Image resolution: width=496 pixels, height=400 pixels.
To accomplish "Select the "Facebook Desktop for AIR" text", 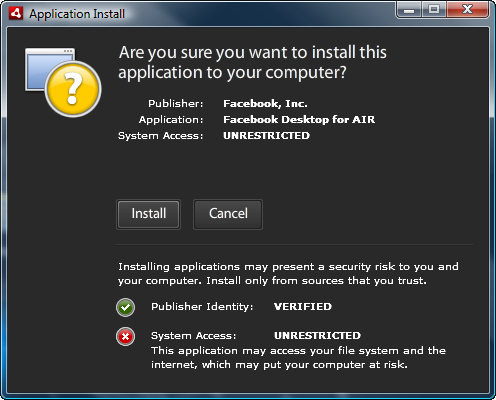I will [x=299, y=119].
